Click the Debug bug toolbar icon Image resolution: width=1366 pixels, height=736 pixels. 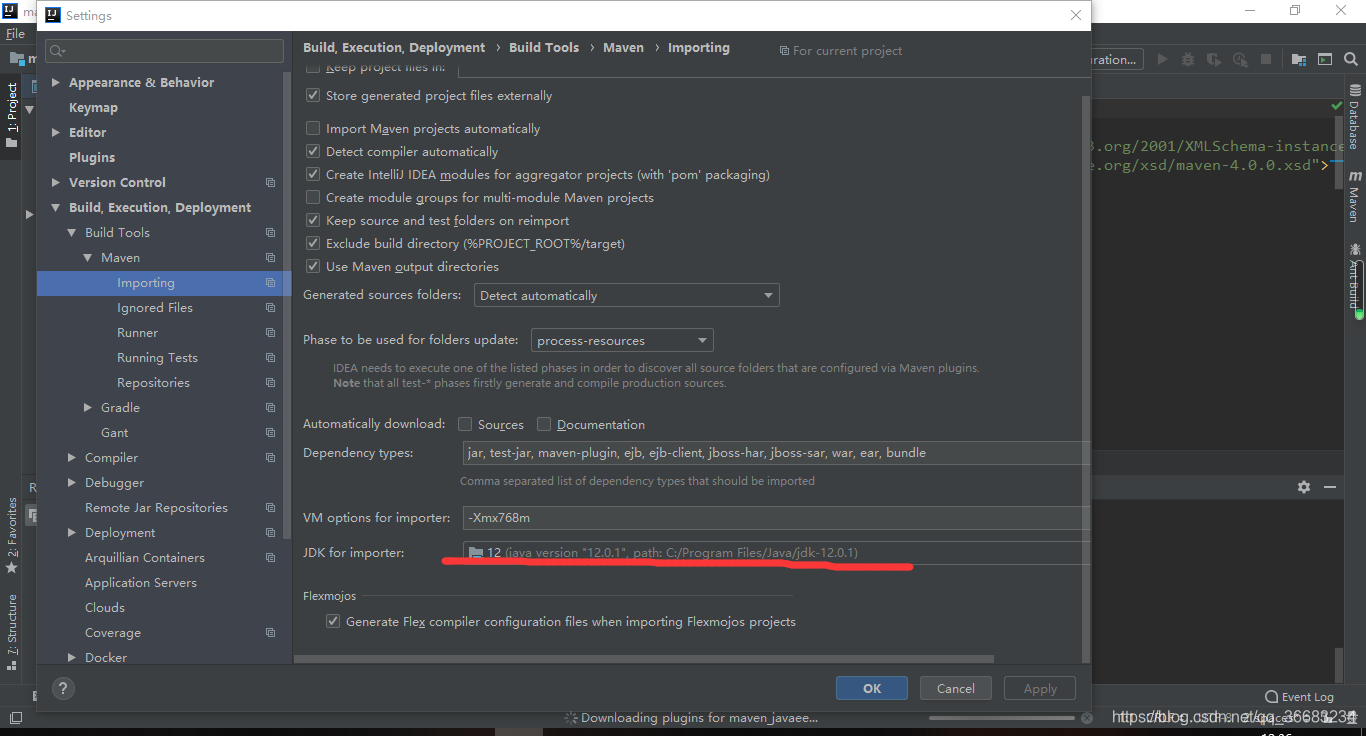point(1189,59)
